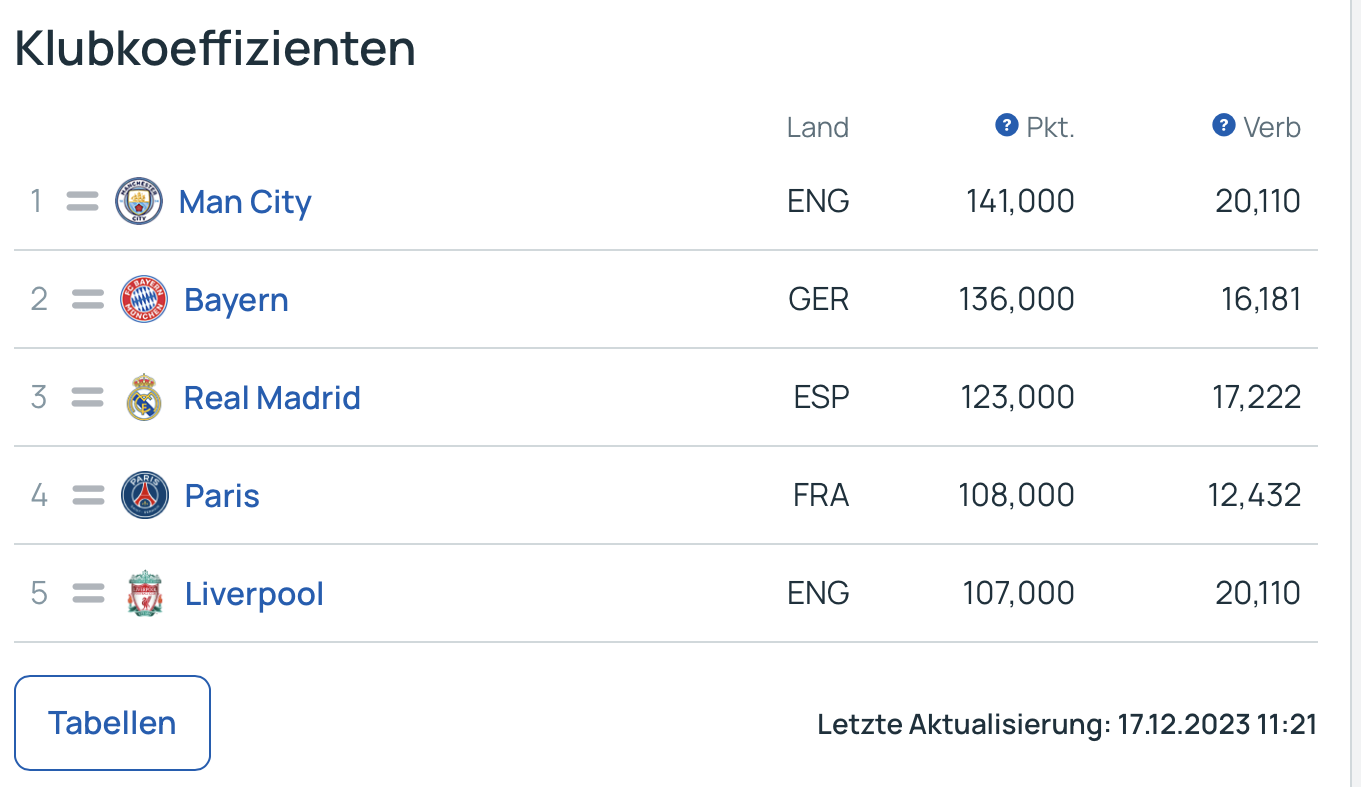Open the Real Madrid club link
This screenshot has height=787, width=1361.
272,398
